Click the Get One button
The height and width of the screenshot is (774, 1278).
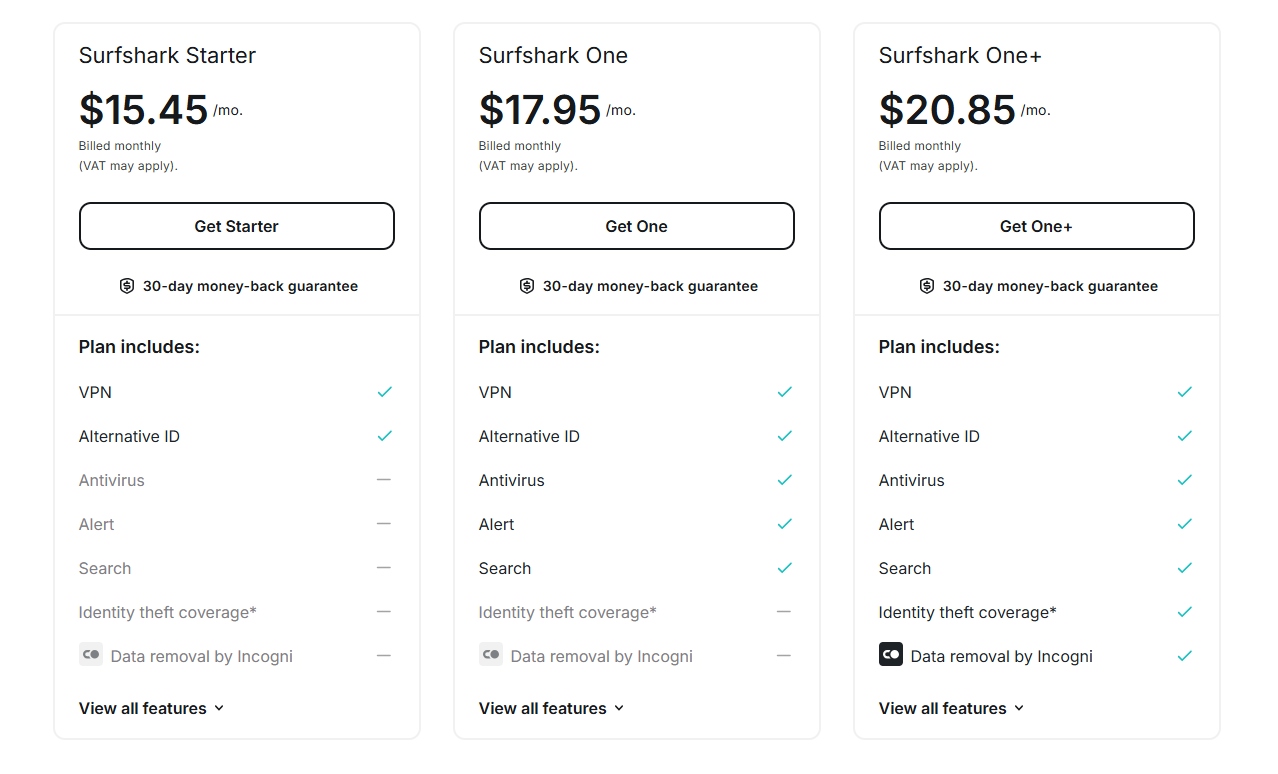[636, 226]
